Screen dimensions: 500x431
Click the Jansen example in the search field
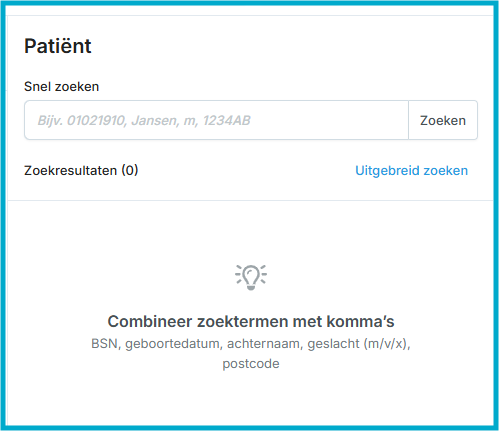pyautogui.click(x=156, y=121)
